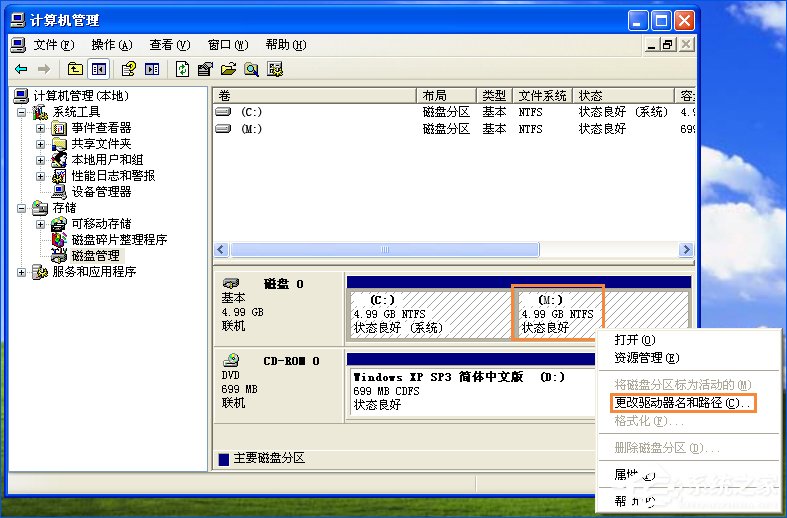Expand the 服务和应用程序 tree node
Image resolution: width=787 pixels, height=518 pixels.
pyautogui.click(x=21, y=272)
